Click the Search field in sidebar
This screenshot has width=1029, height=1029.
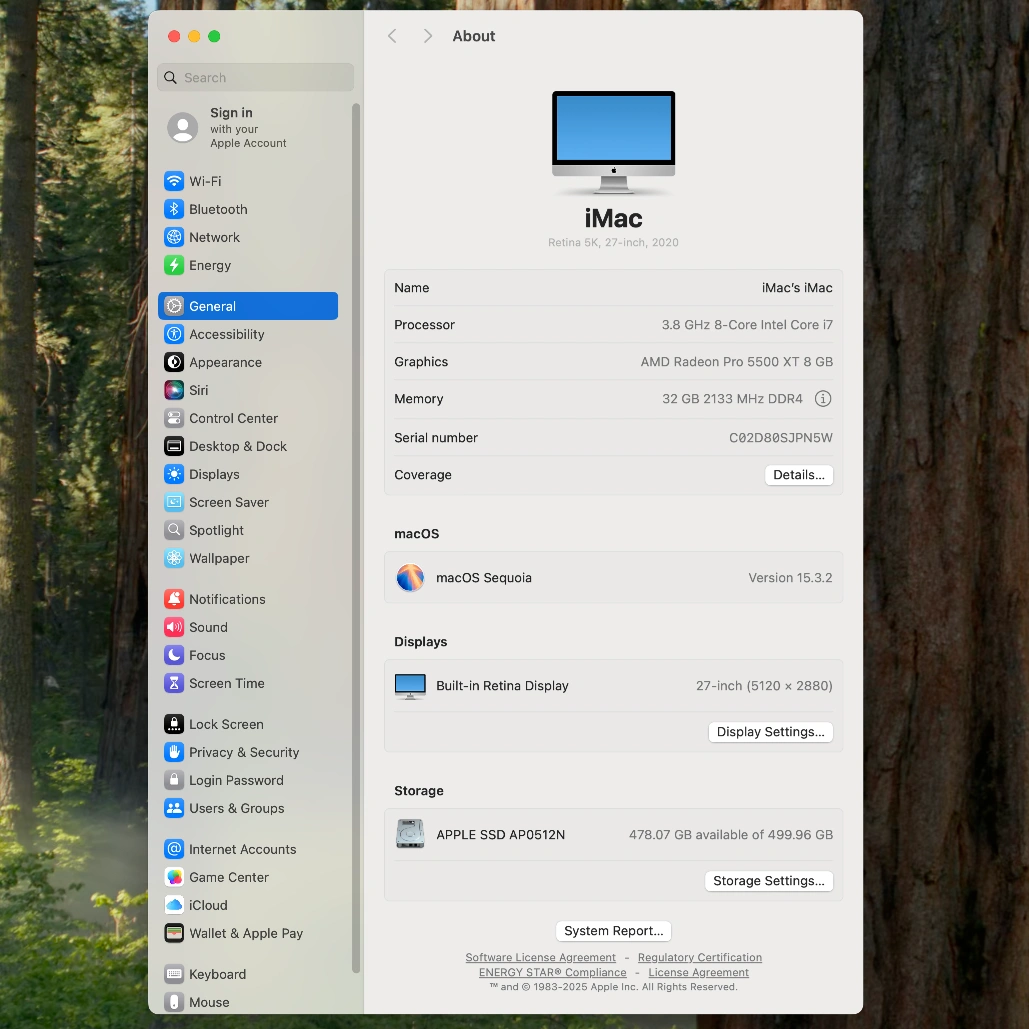(256, 78)
